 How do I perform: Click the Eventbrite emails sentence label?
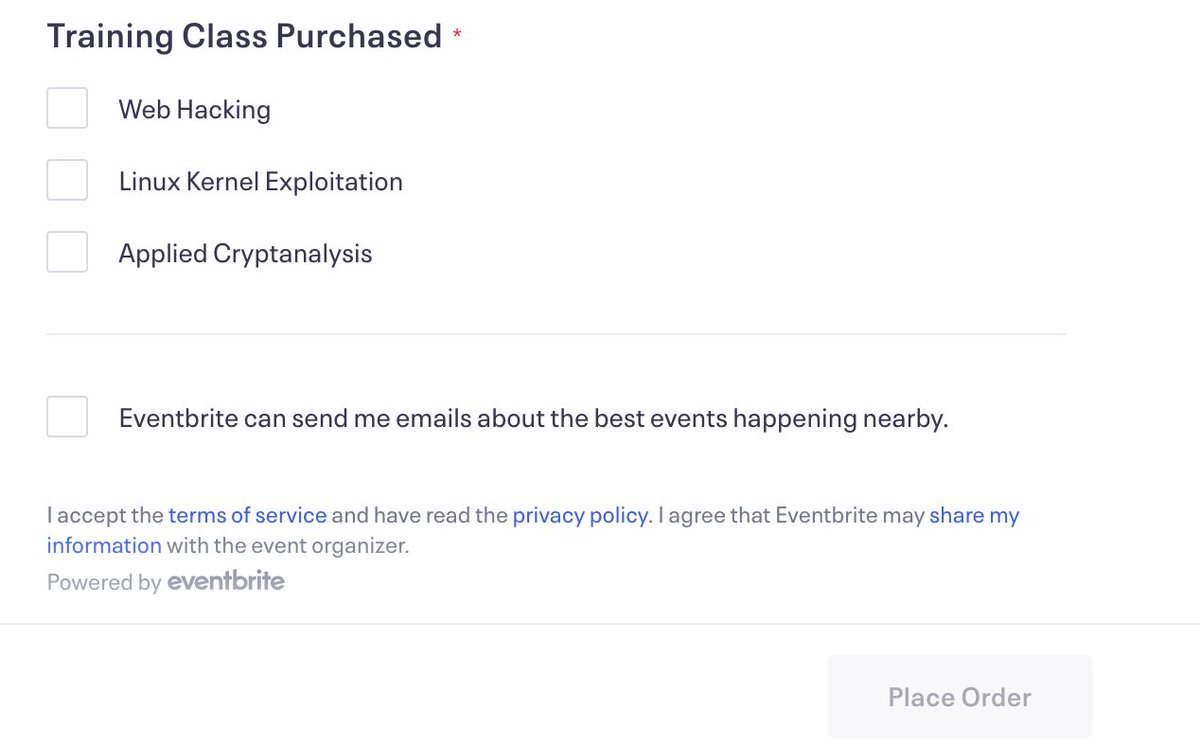(532, 418)
